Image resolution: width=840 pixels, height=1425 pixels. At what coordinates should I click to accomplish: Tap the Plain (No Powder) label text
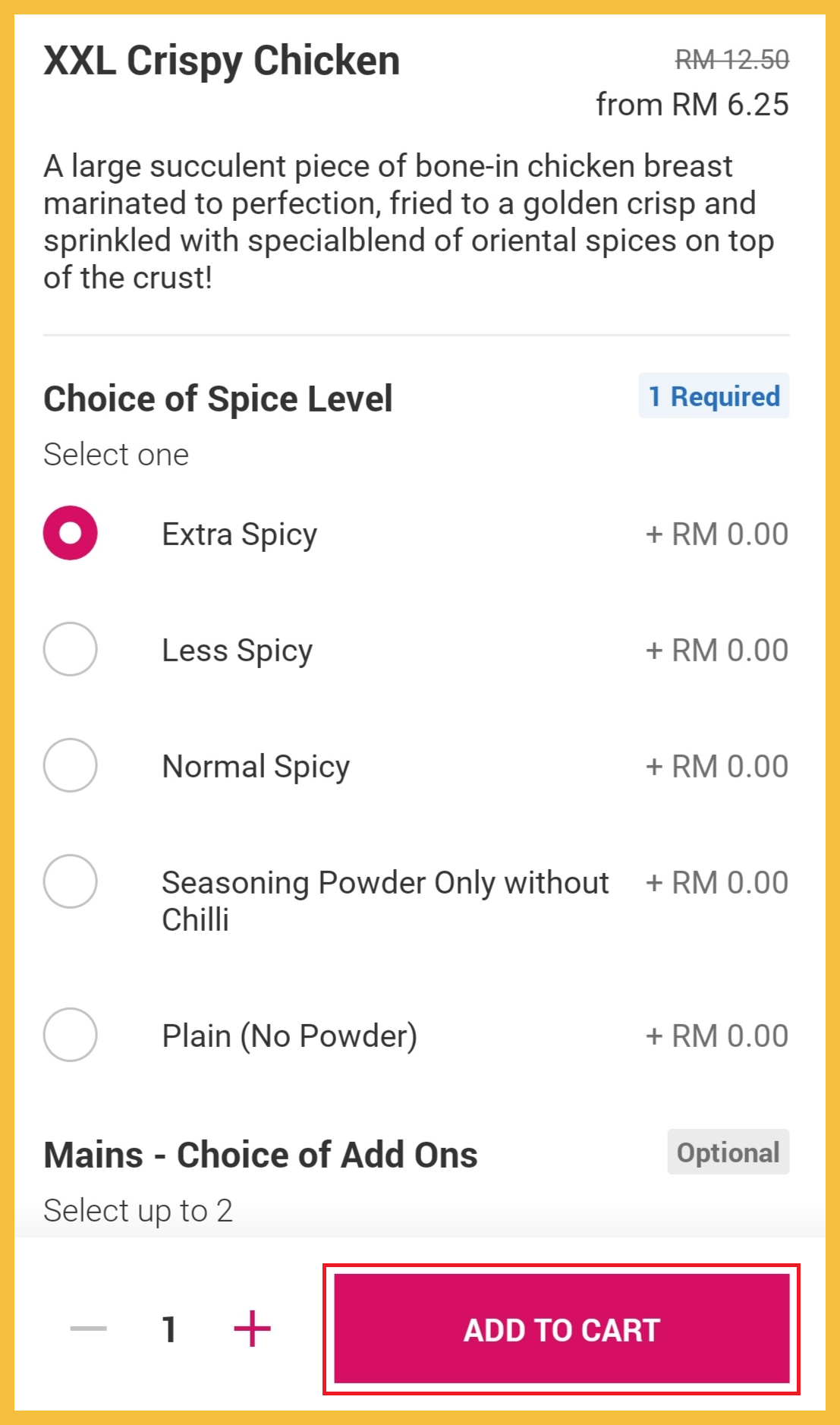click(289, 1036)
